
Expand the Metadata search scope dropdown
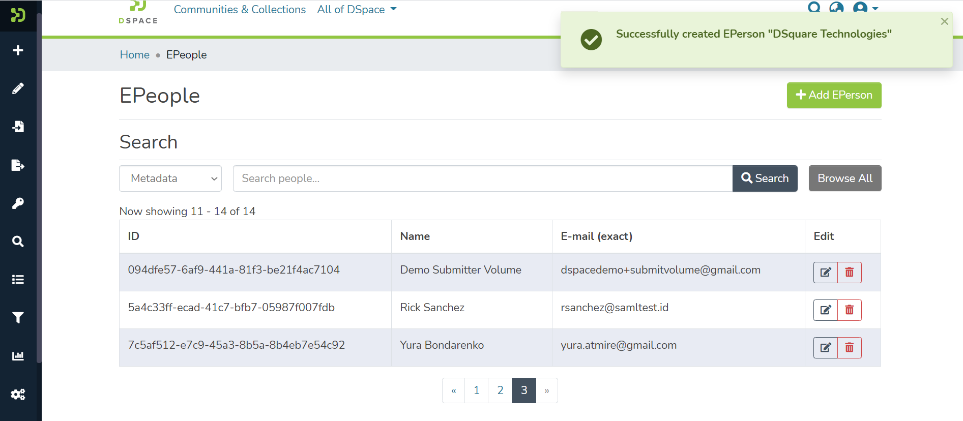coord(171,178)
